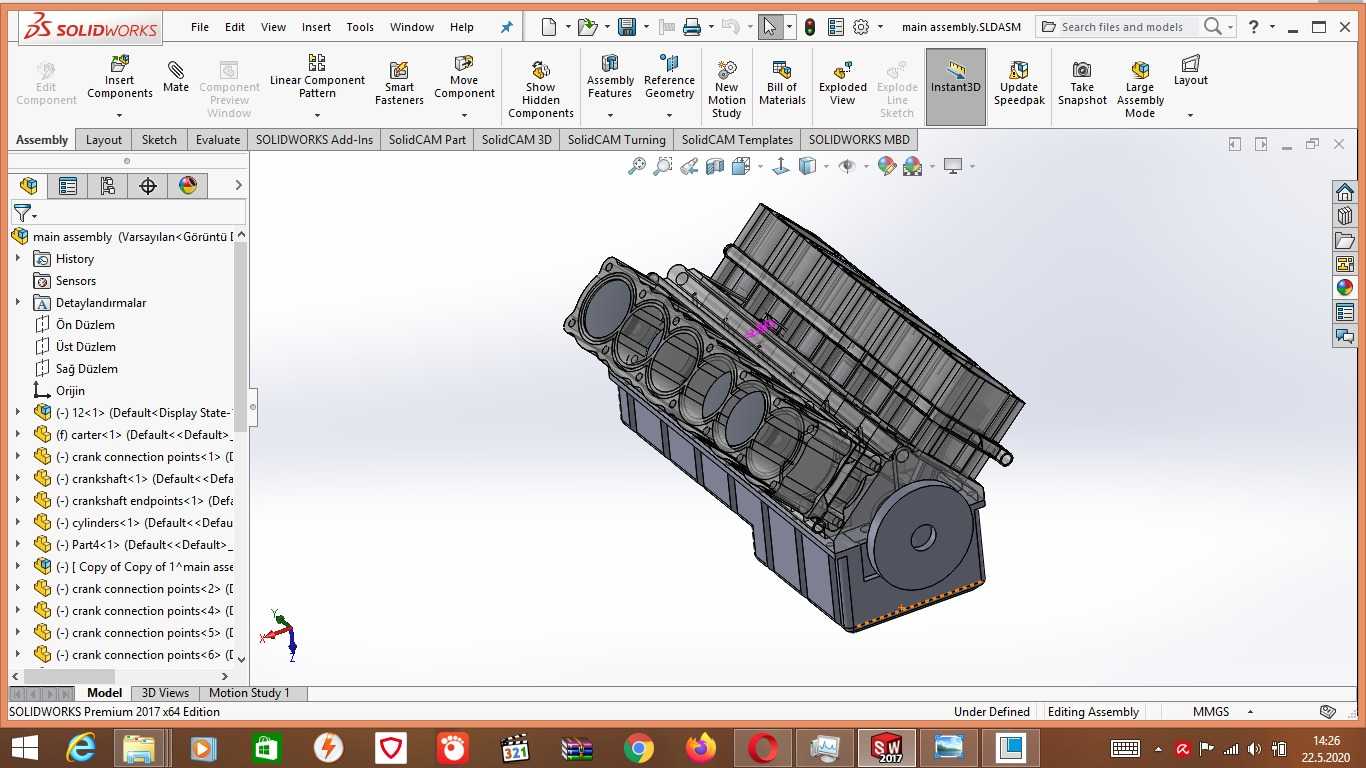Viewport: 1366px width, 768px height.
Task: Click the Search files and models field
Action: pos(1122,27)
